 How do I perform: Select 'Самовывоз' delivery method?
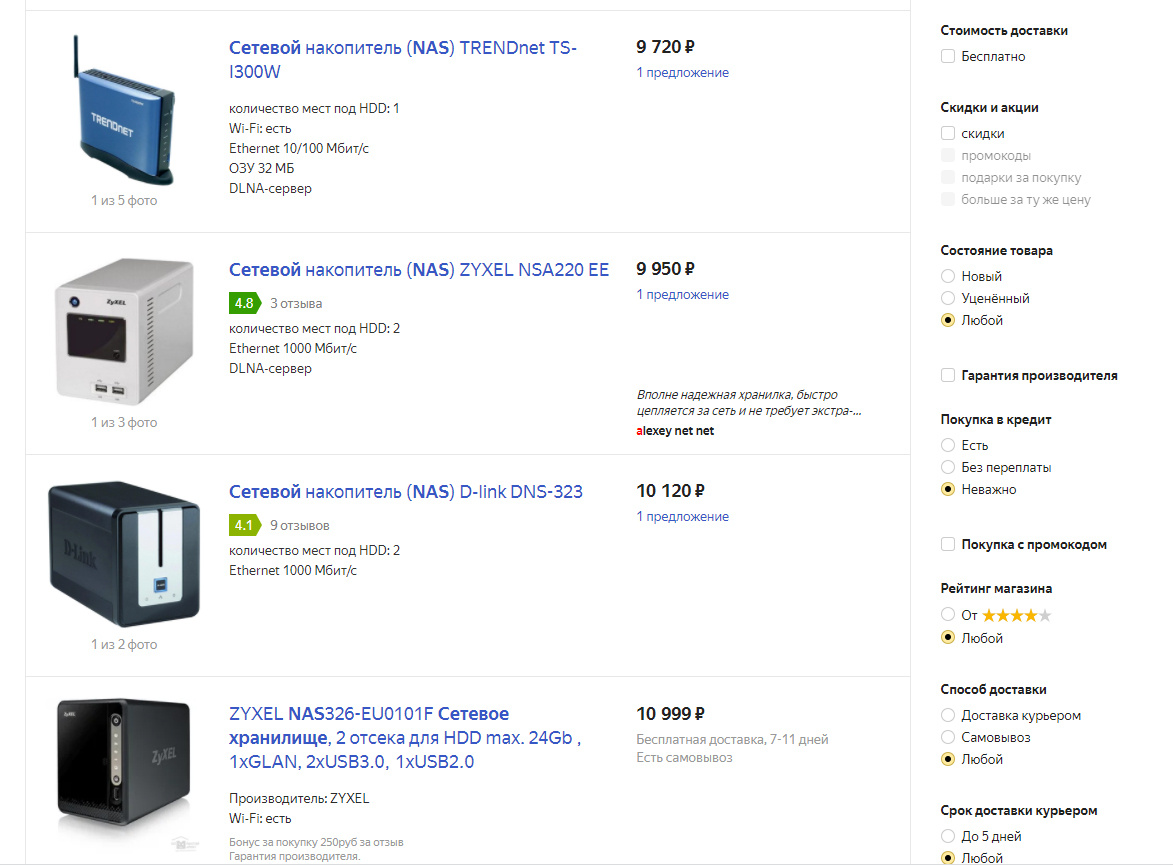(948, 737)
